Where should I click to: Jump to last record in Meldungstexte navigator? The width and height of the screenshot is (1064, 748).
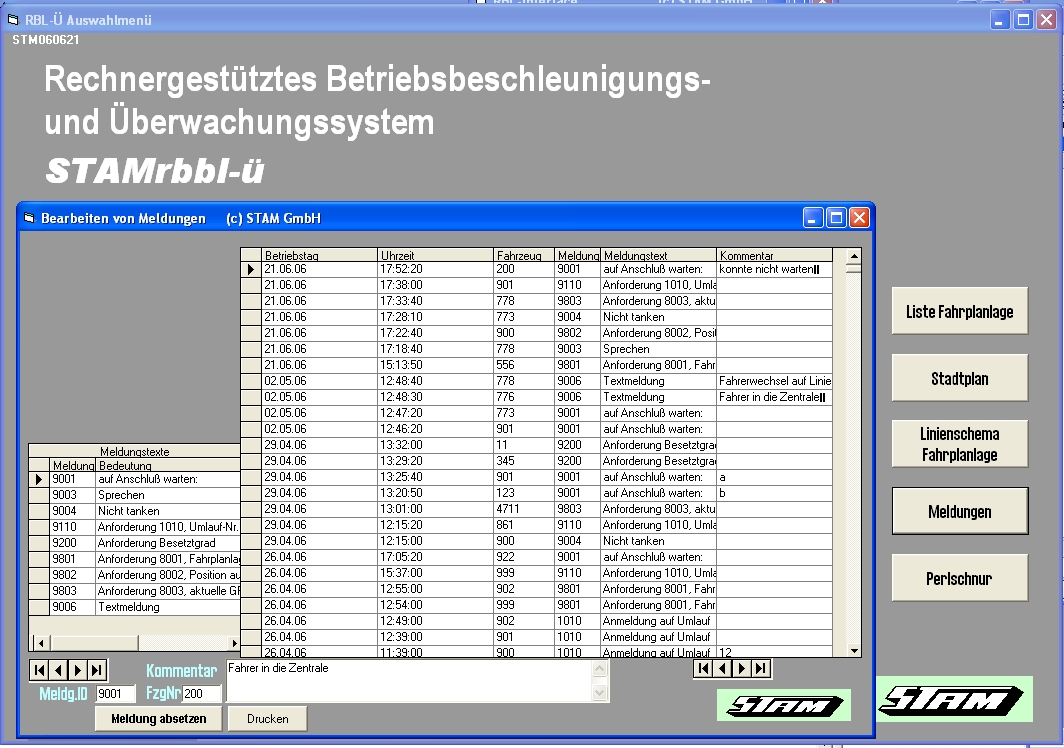(96, 670)
